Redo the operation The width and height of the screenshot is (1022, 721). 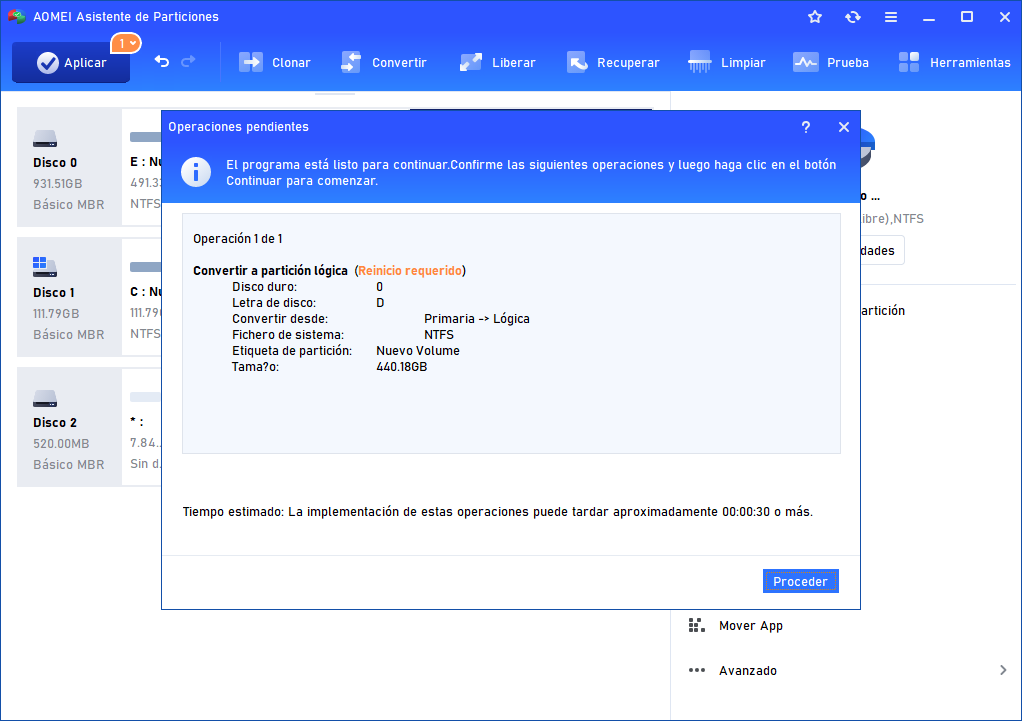188,62
